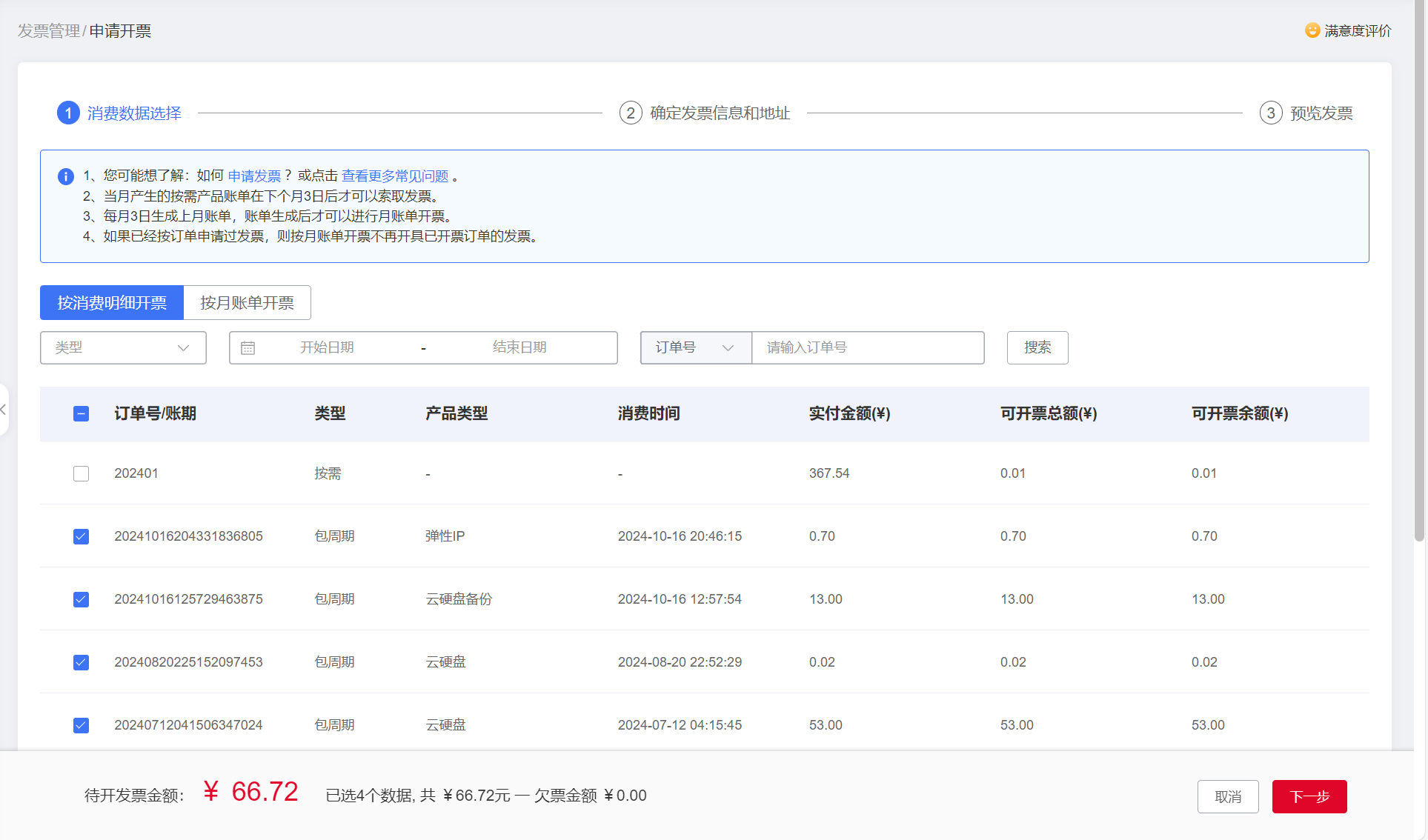Select the 按消费明细开票 tab

coord(112,303)
